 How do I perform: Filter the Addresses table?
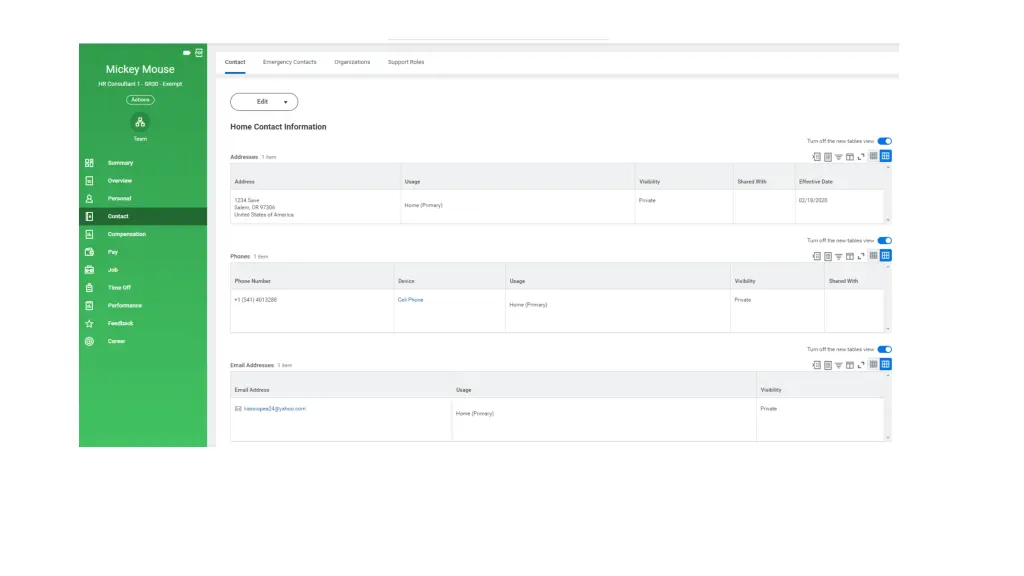(839, 157)
